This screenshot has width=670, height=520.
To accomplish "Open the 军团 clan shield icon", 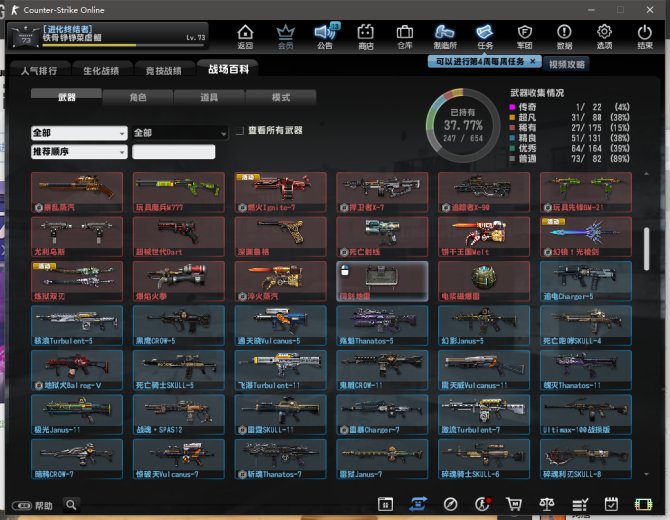I will pyautogui.click(x=525, y=36).
